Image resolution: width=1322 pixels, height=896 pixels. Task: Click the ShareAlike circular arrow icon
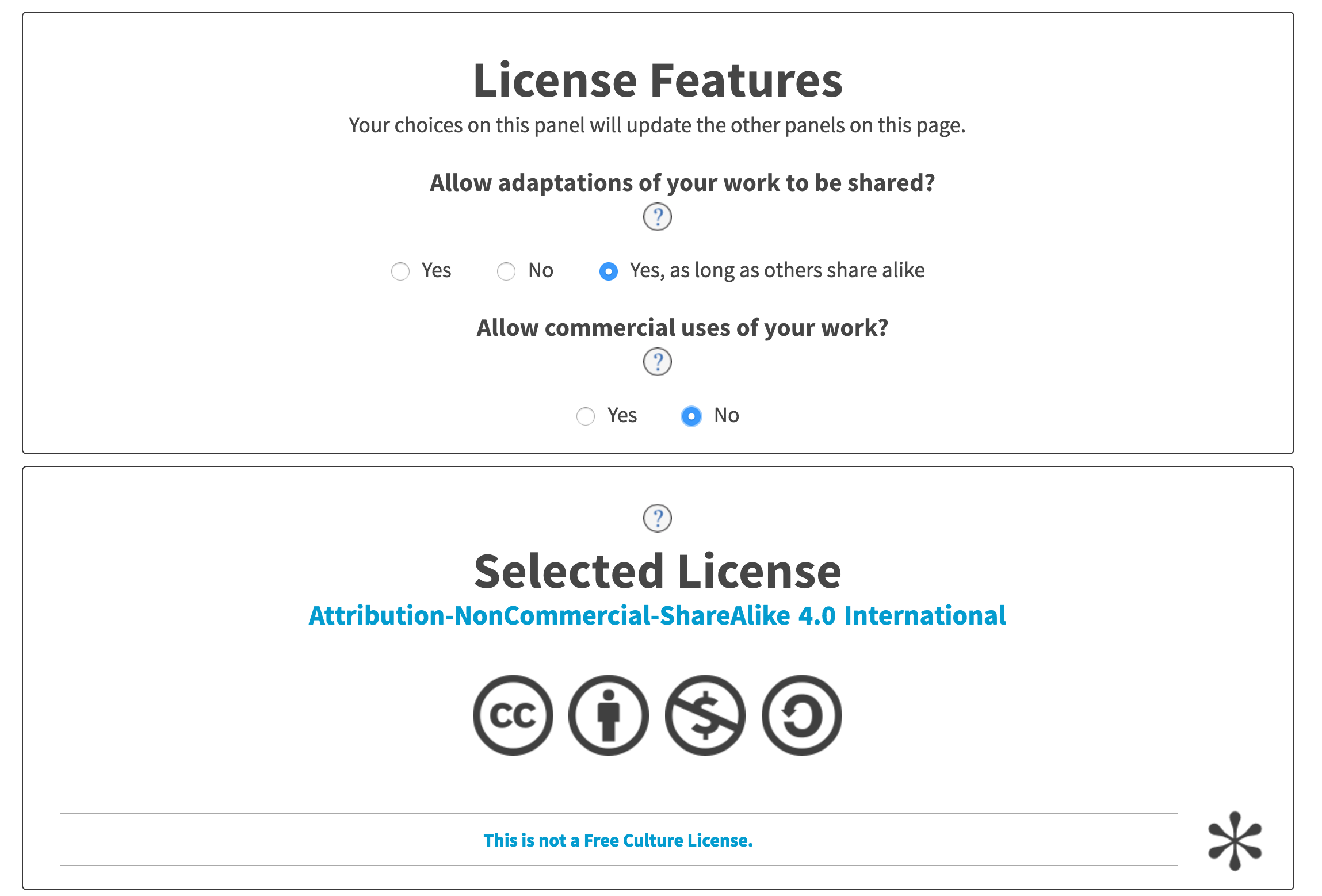[x=802, y=715]
